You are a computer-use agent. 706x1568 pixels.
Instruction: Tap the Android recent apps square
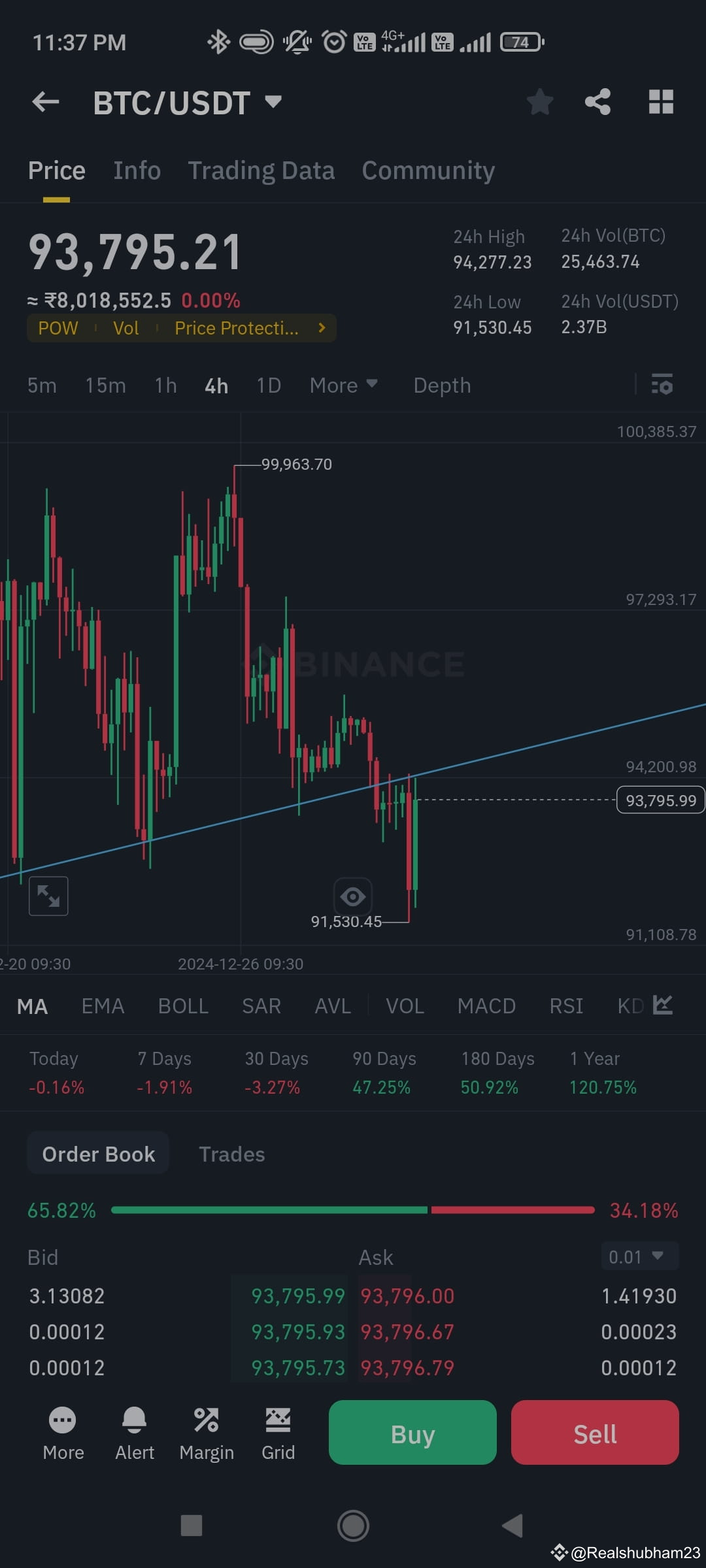click(x=192, y=1526)
